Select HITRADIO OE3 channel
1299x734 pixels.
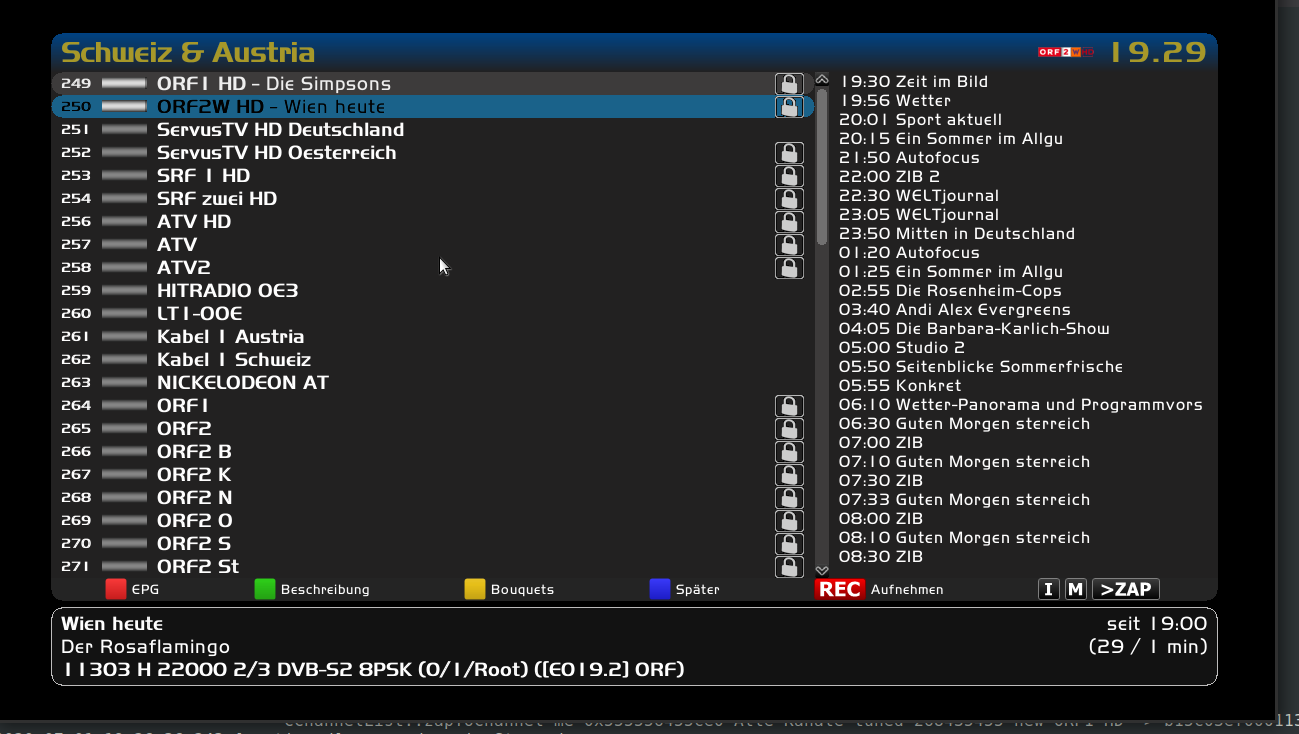227,291
